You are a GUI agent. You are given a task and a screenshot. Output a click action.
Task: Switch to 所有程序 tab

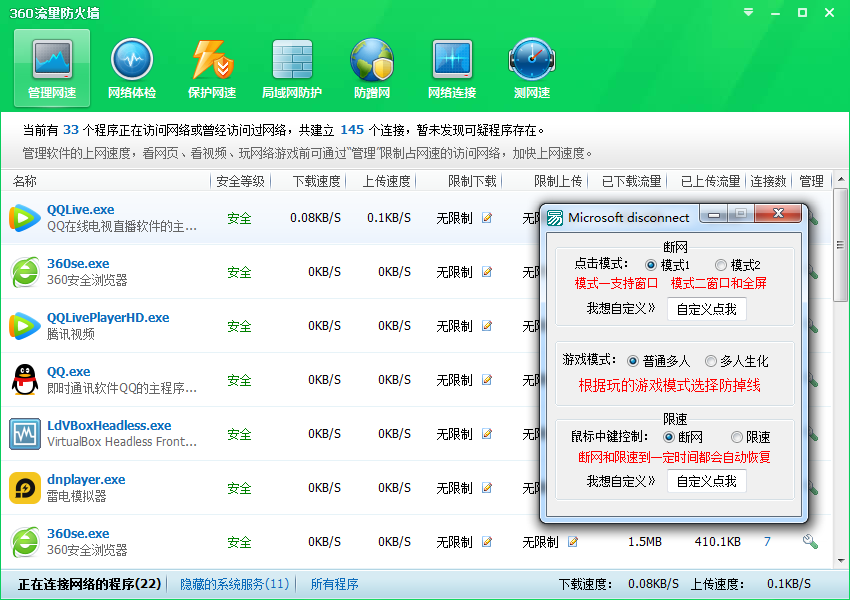(334, 584)
